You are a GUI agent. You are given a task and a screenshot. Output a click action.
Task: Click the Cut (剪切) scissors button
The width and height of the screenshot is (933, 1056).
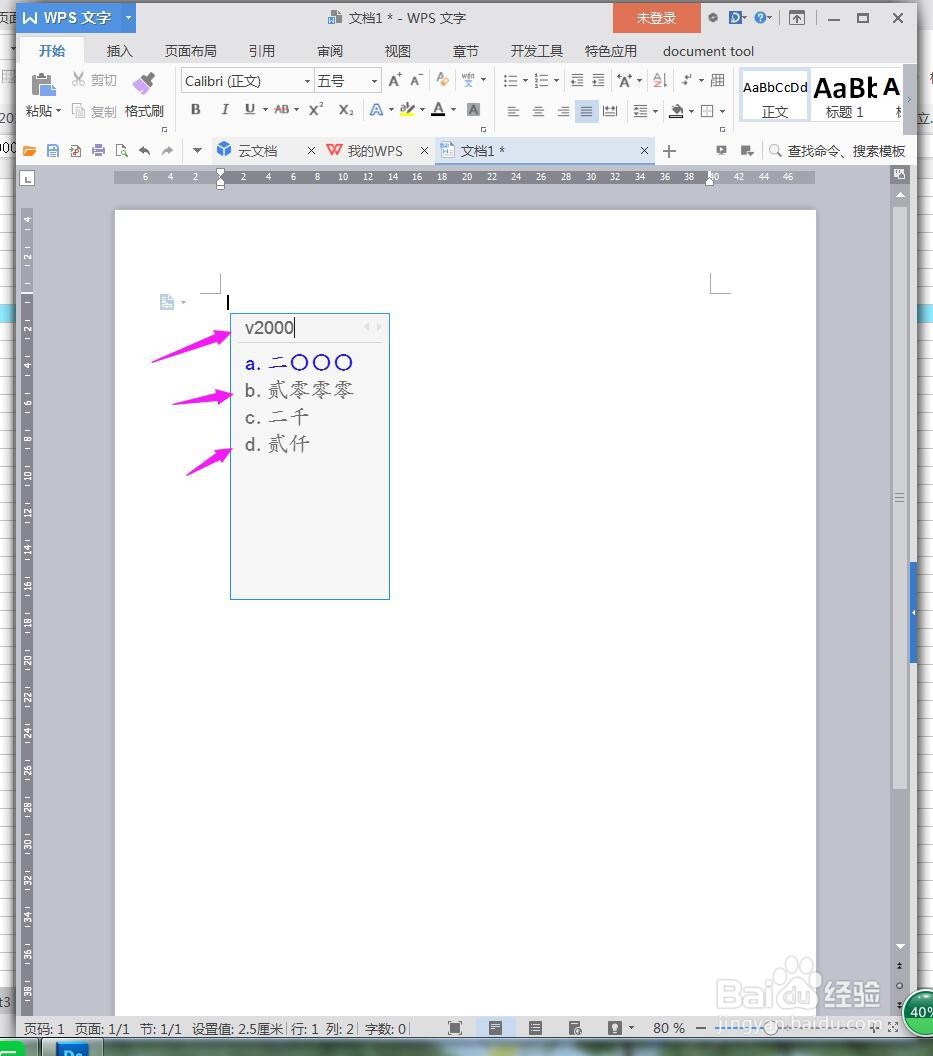[94, 80]
